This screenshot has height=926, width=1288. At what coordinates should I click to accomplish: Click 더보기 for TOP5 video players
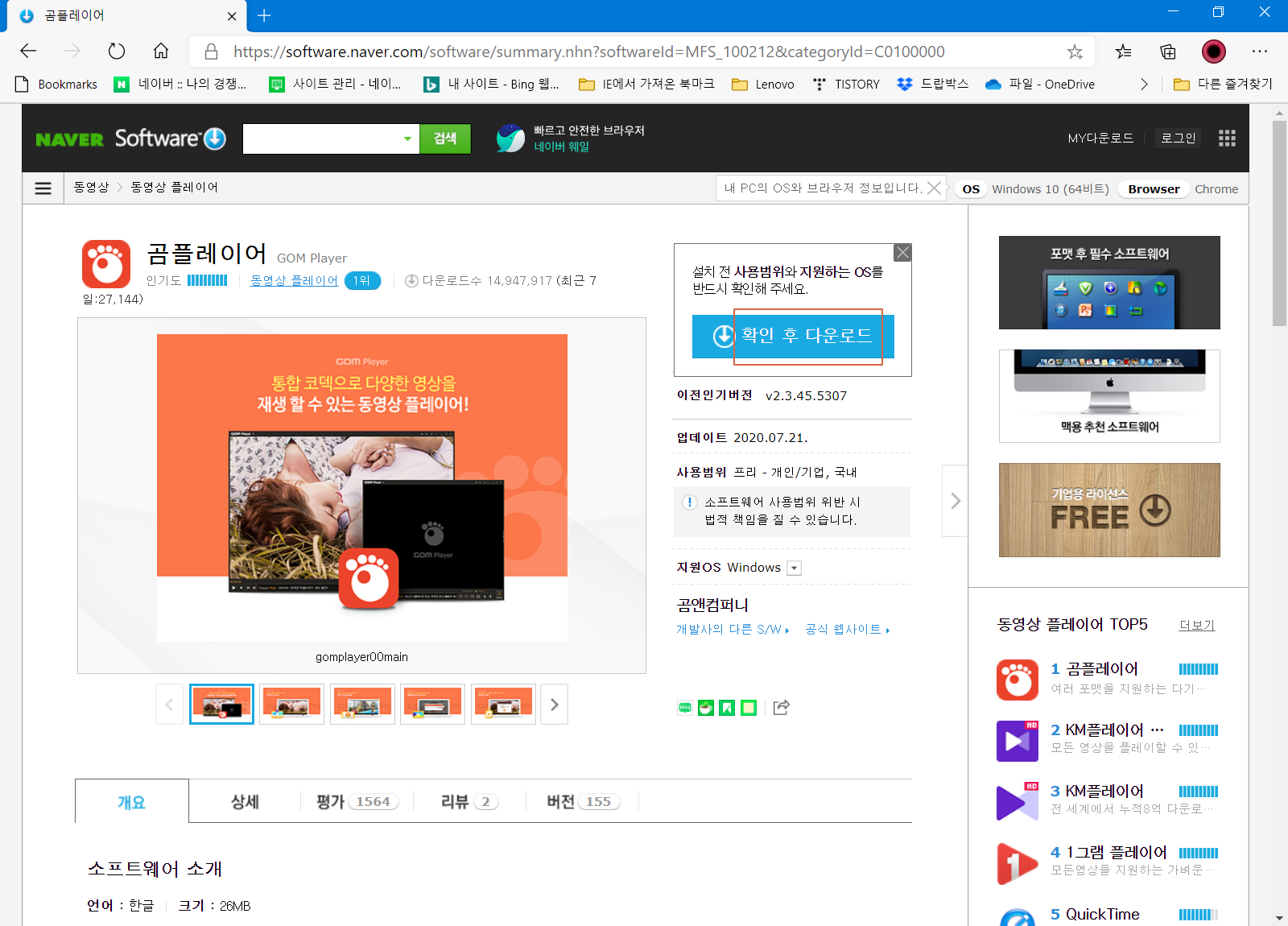tap(1197, 625)
